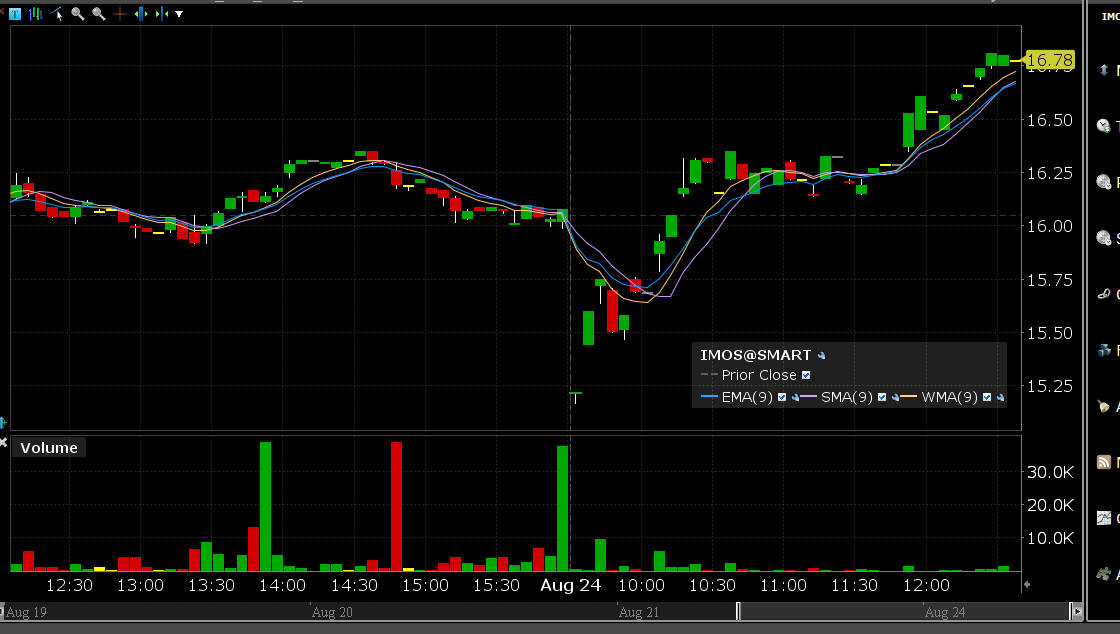
Task: Uncheck the Prior Close checkbox
Action: point(806,376)
